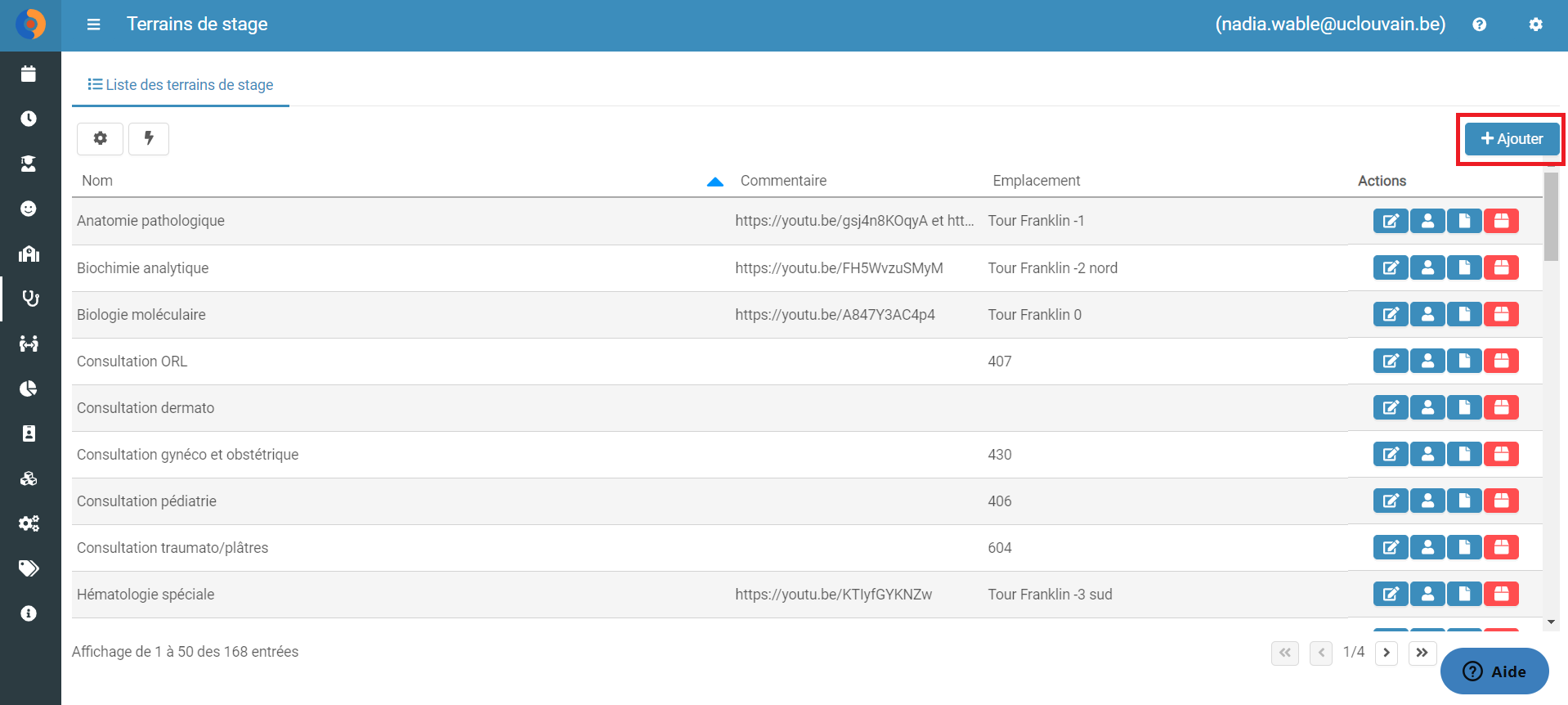Jump to the first page
The width and height of the screenshot is (1568, 705).
click(x=1285, y=653)
